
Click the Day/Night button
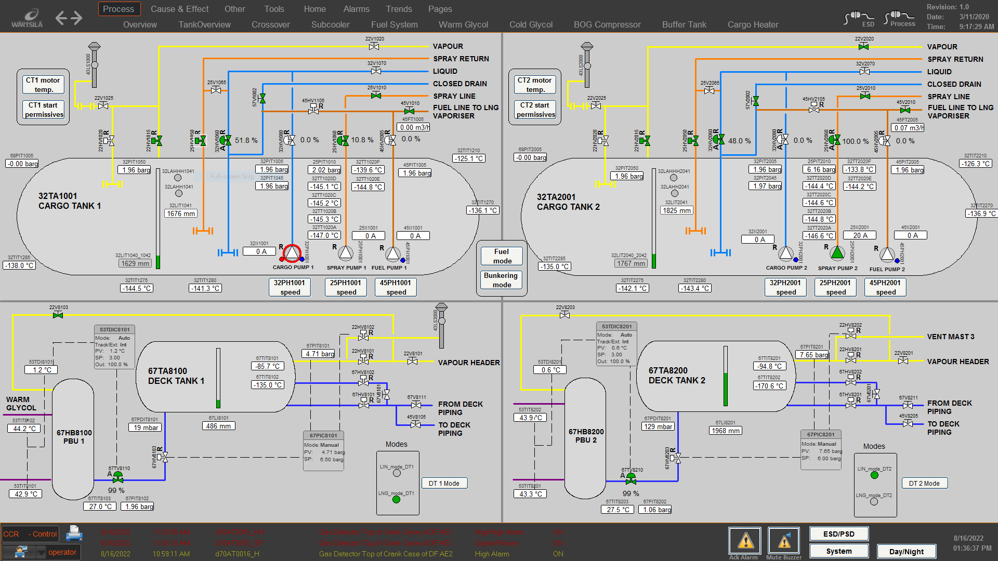906,551
